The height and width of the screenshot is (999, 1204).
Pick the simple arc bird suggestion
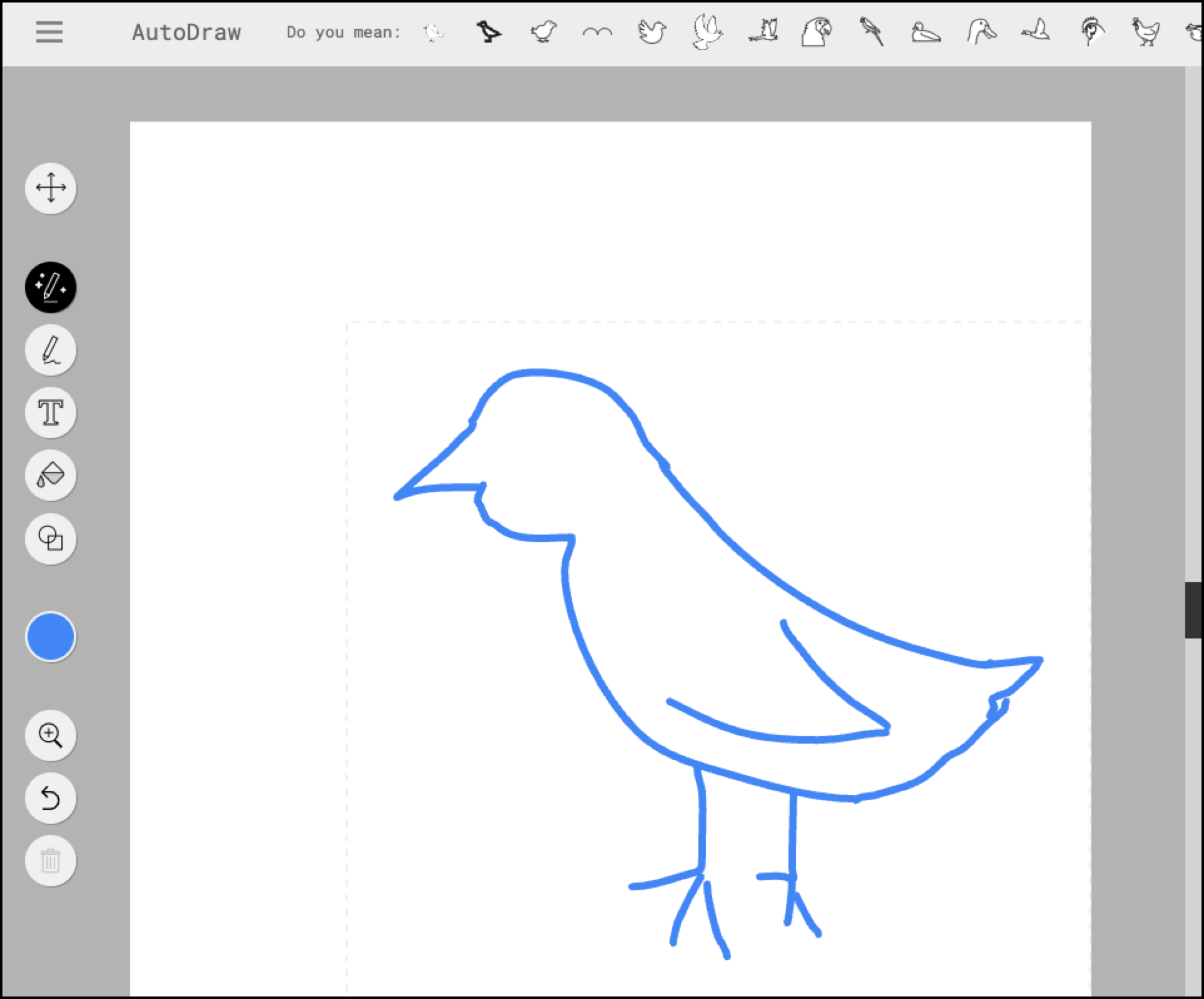click(598, 31)
